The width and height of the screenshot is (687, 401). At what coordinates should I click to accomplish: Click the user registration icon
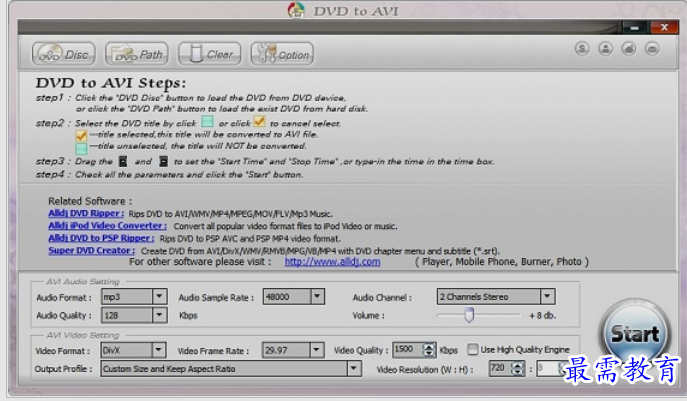coord(606,48)
